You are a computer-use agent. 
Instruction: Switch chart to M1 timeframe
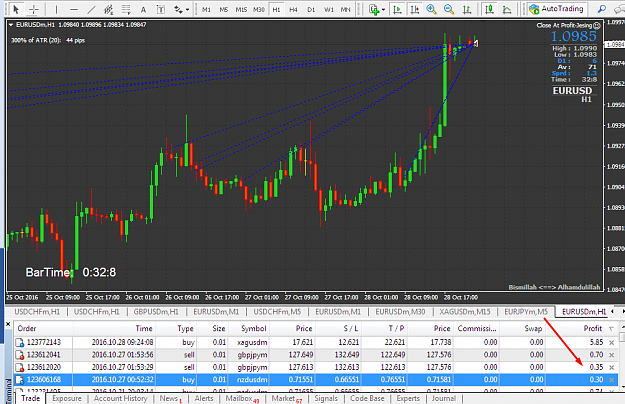tap(206, 9)
